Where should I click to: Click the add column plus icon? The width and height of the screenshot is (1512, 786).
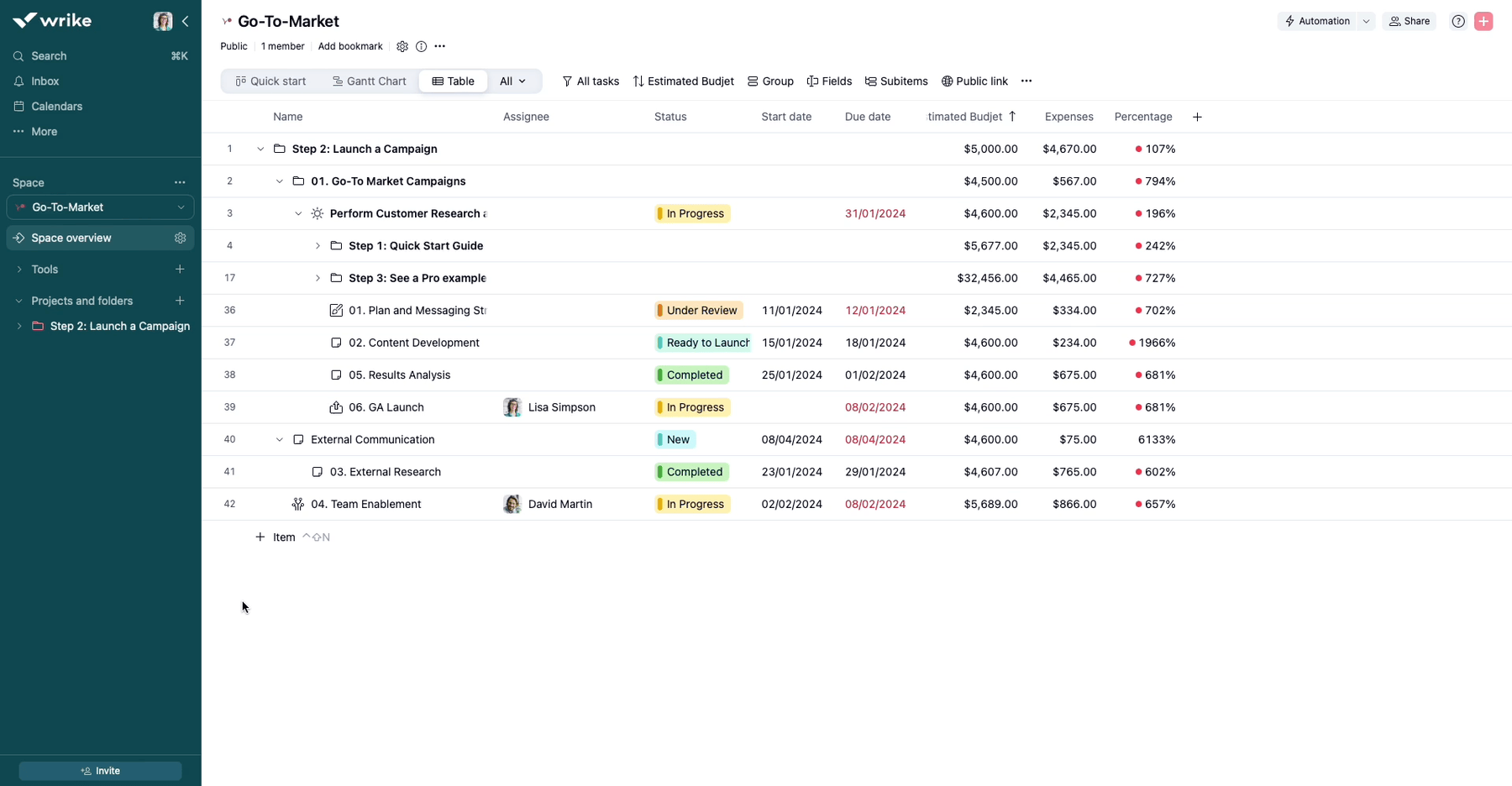(1197, 117)
